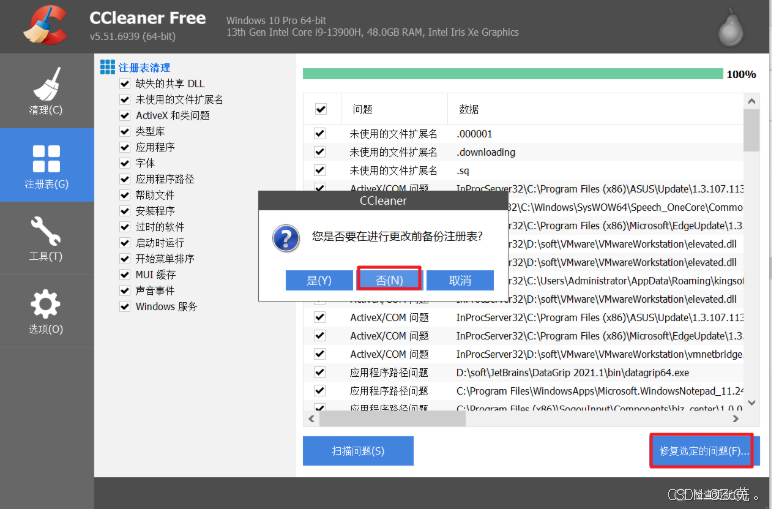The height and width of the screenshot is (509, 772).
Task: Toggle 字体 checkbox
Action: pyautogui.click(x=125, y=163)
